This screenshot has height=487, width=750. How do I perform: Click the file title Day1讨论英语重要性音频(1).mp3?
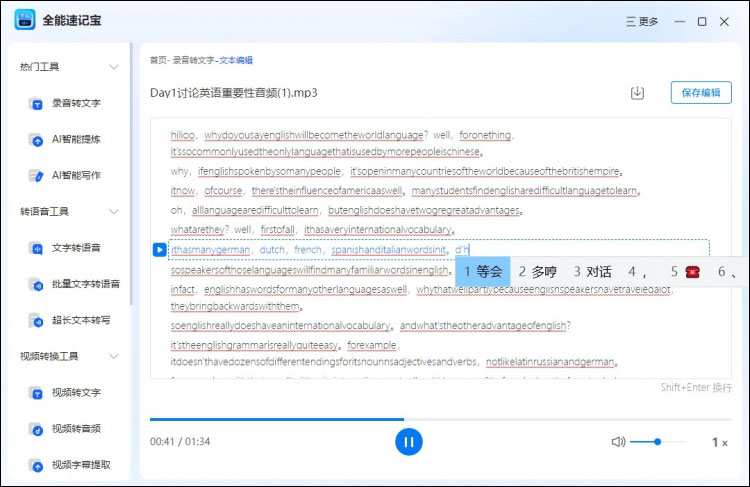click(x=233, y=93)
